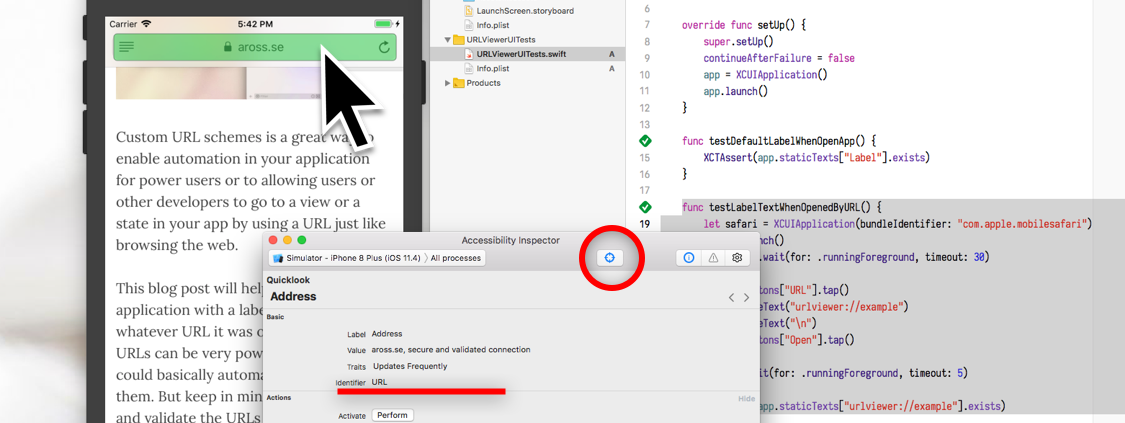
Task: Open LaunchScreen.storyboard file
Action: [x=524, y=11]
